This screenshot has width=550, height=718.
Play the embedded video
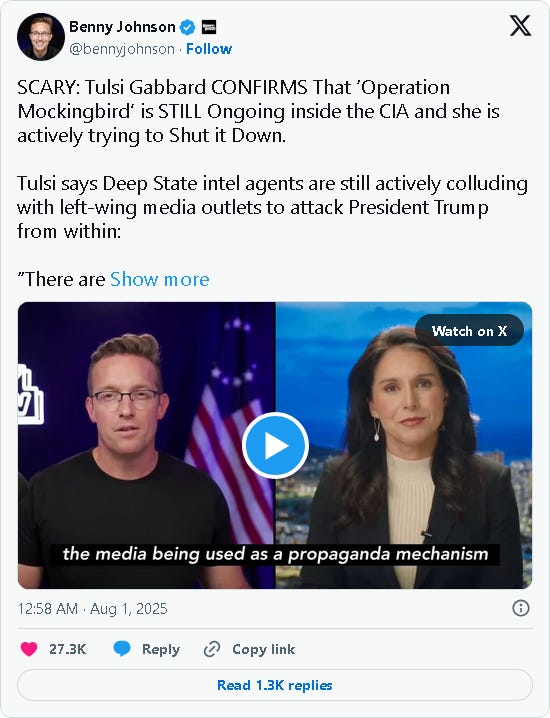275,445
